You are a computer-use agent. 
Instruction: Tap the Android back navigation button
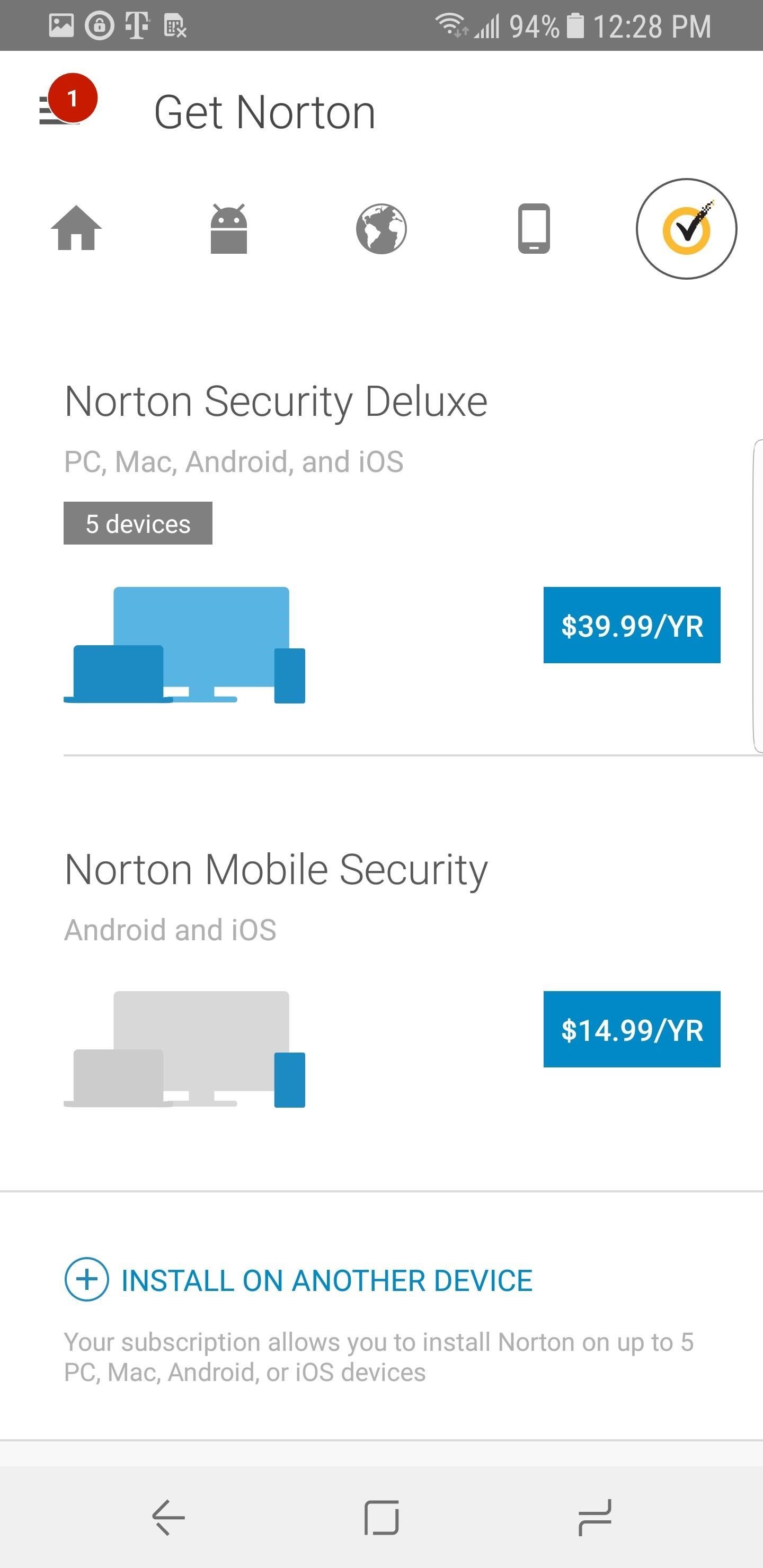coord(168,1518)
